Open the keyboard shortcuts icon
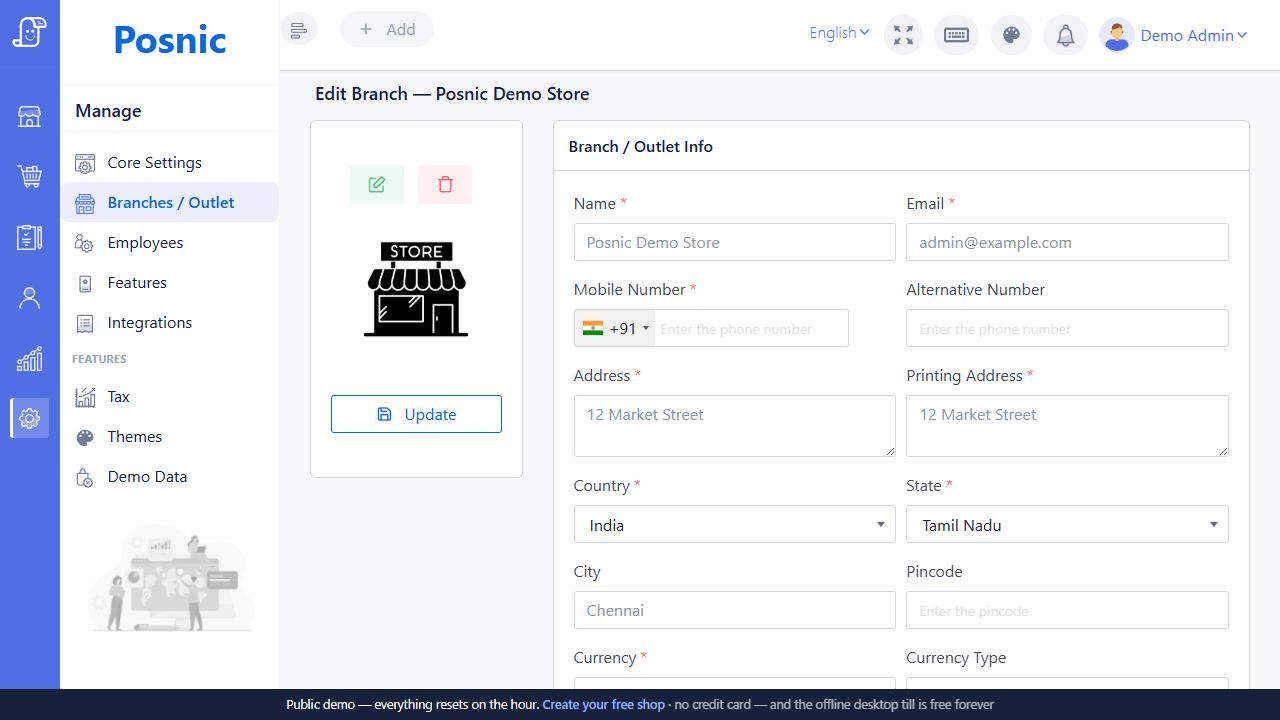The width and height of the screenshot is (1280, 720). [x=956, y=35]
